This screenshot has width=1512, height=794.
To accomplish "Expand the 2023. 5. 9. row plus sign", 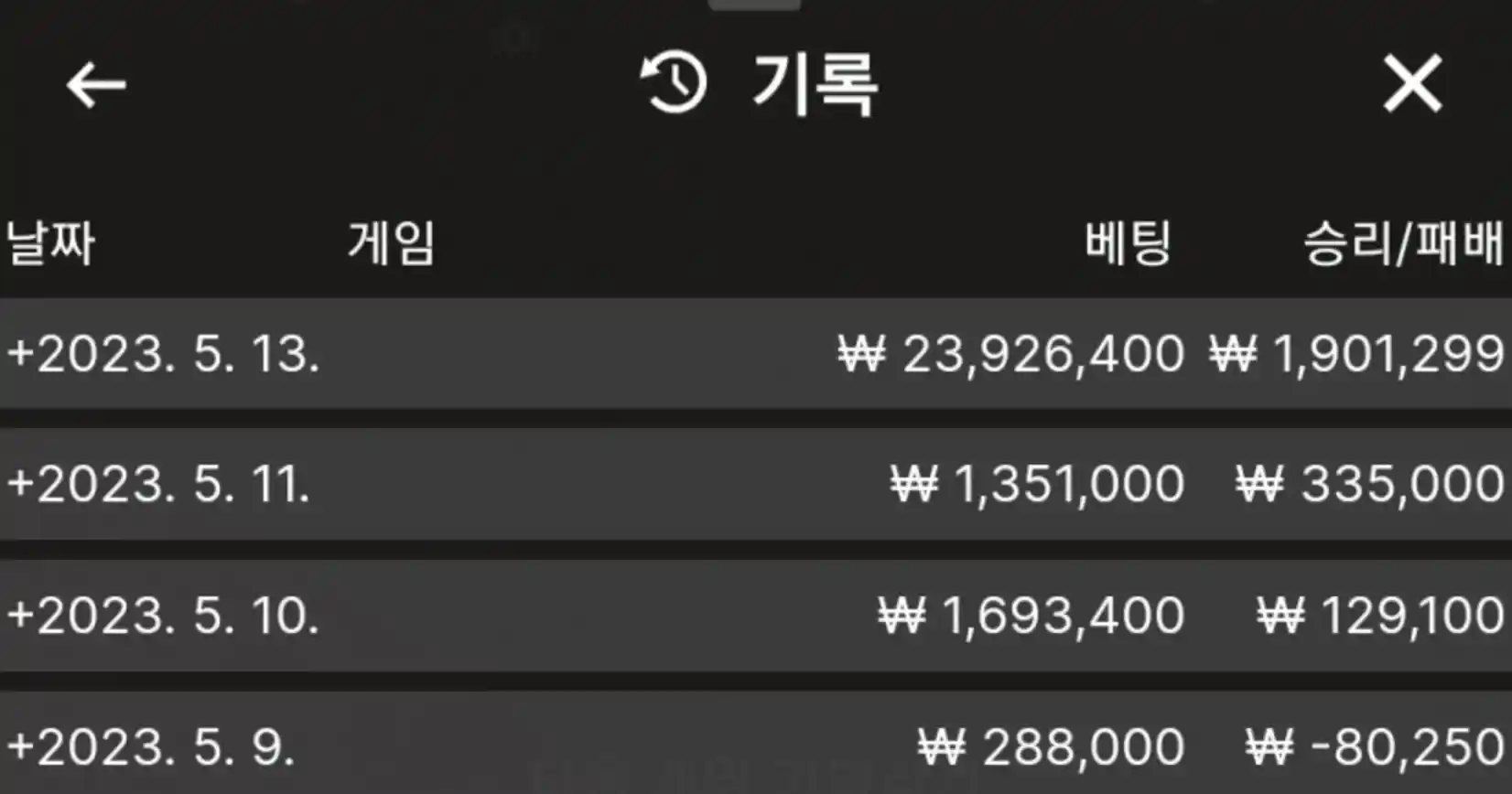I will tap(20, 746).
